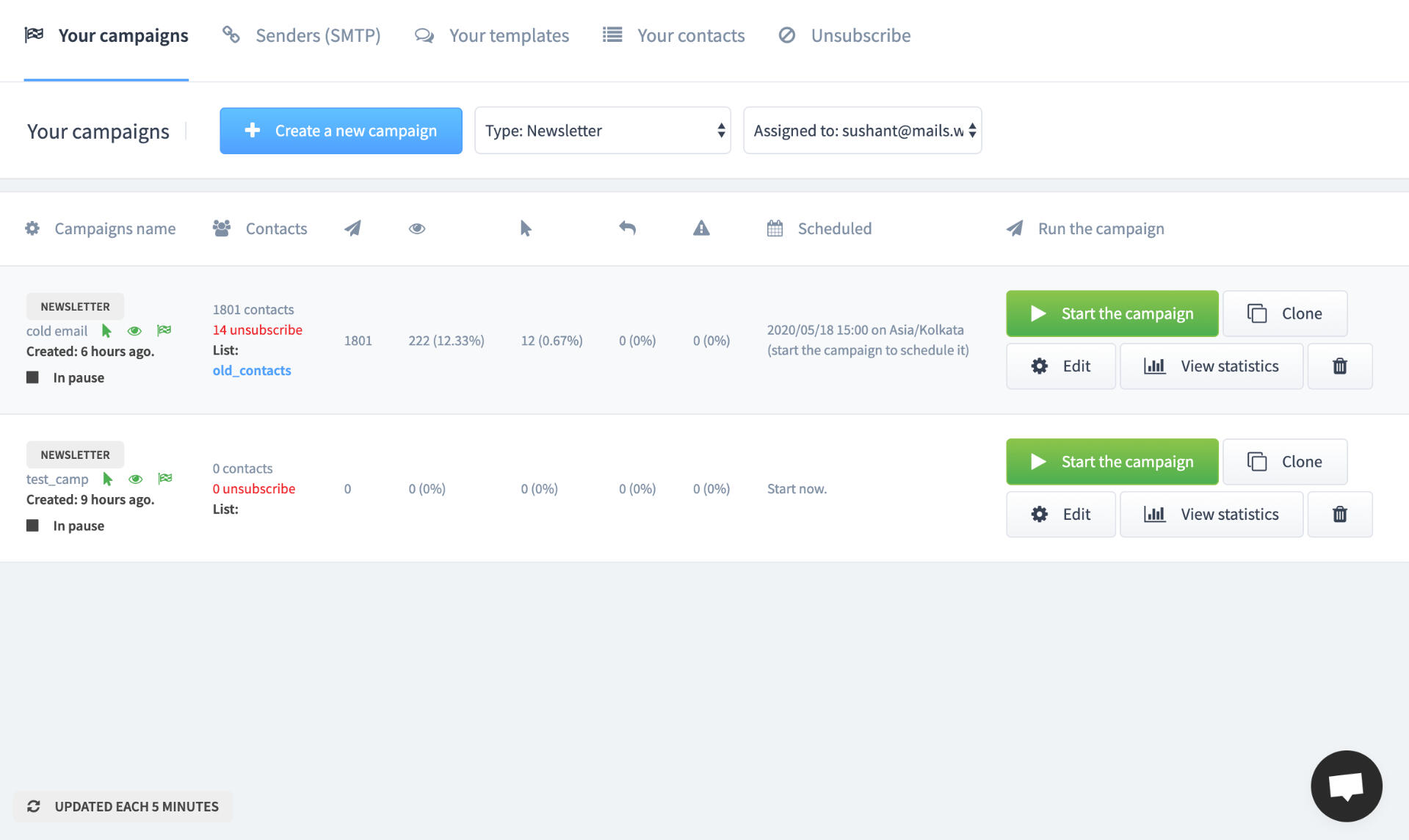Click the opens eye column header icon

[x=417, y=229]
